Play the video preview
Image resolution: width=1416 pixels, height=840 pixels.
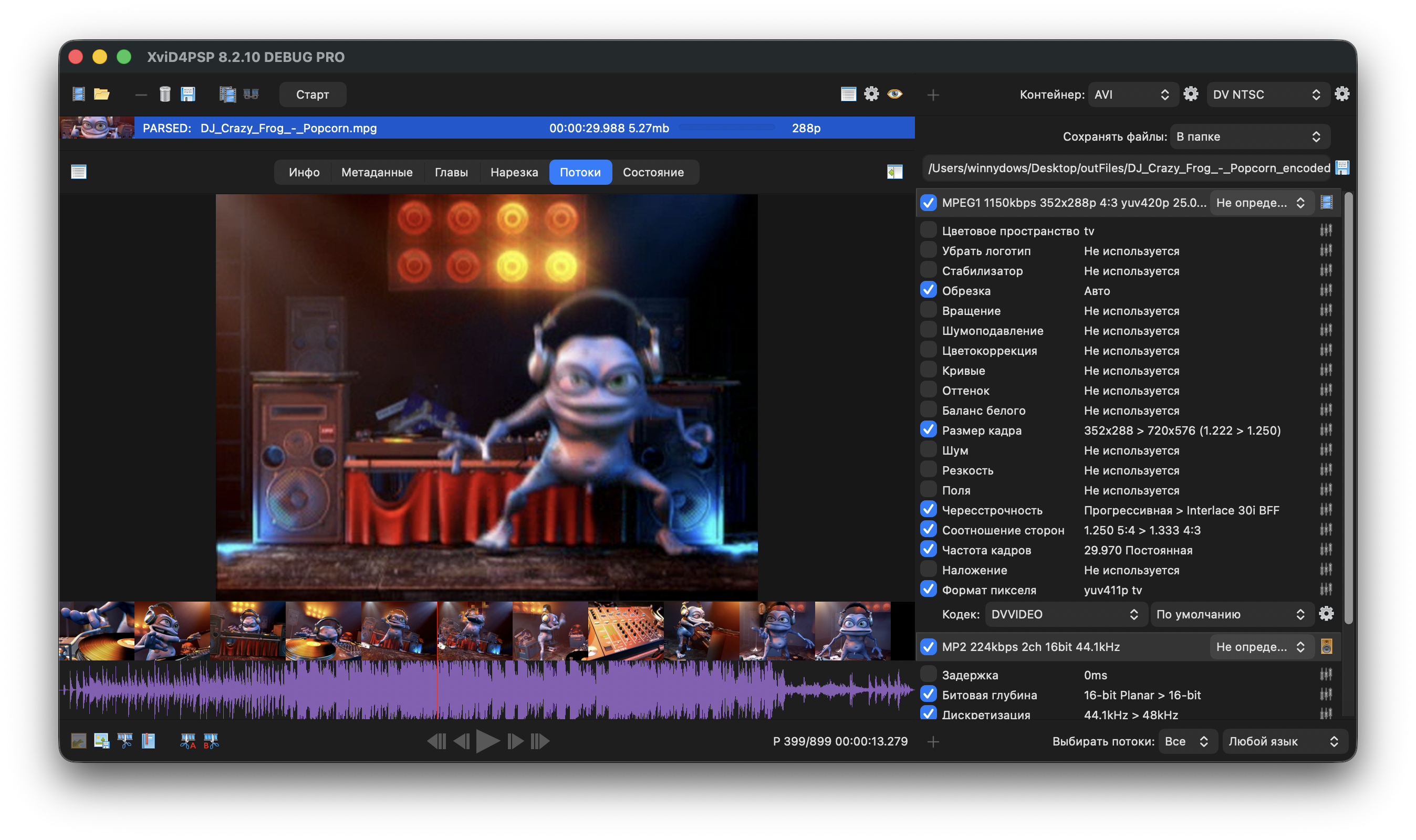tap(487, 741)
